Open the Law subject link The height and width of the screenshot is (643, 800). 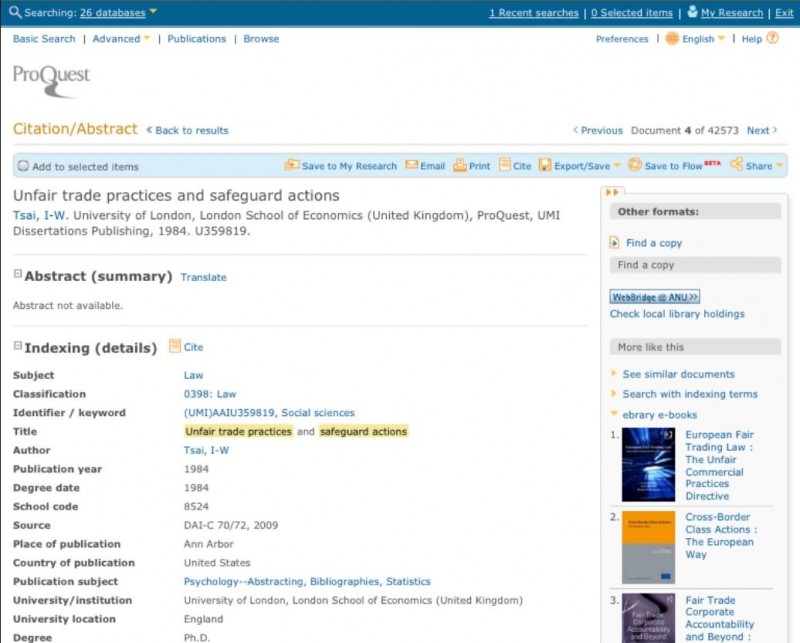(x=193, y=376)
